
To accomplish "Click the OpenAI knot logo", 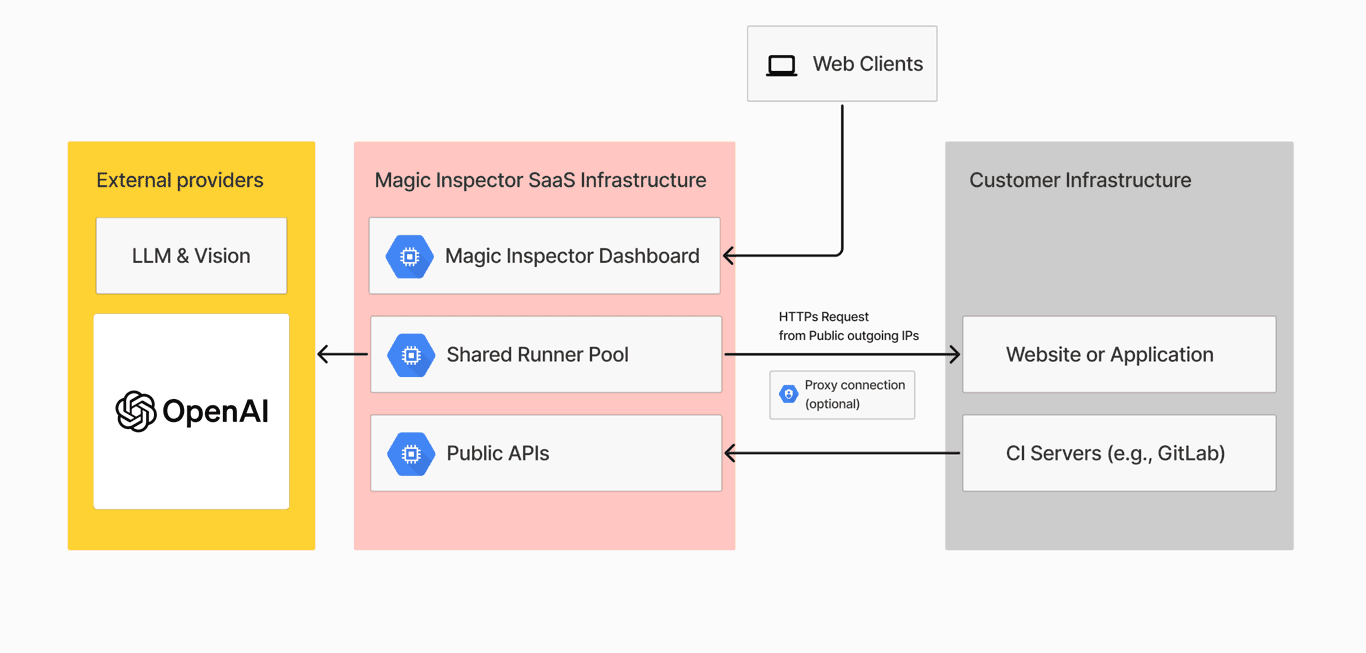I will pos(136,411).
